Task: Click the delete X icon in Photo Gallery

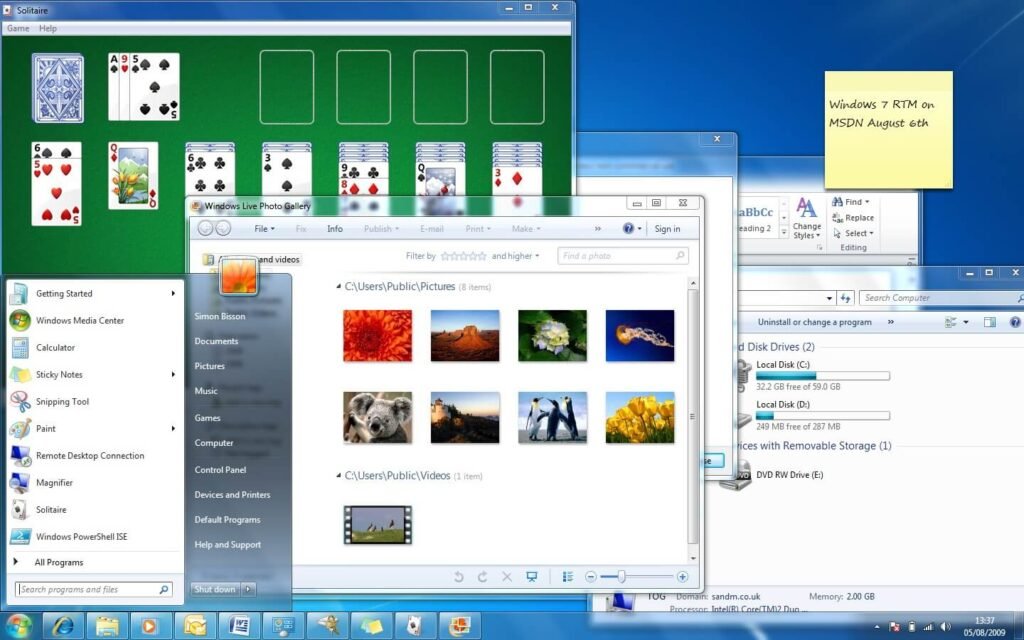Action: 507,577
